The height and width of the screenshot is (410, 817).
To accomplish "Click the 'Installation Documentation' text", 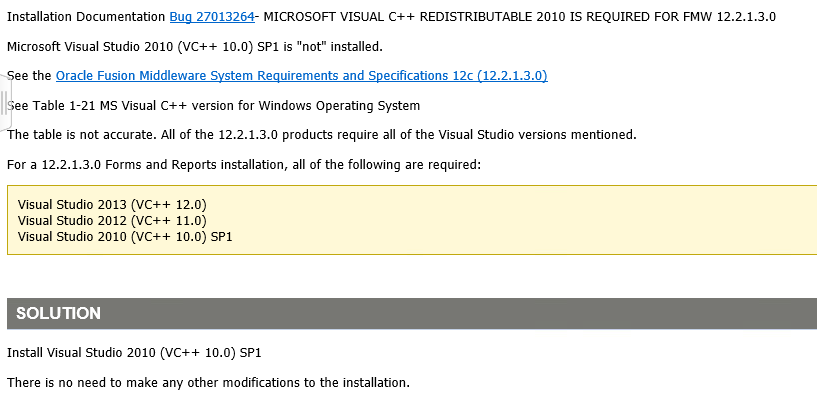I will click(x=86, y=17).
